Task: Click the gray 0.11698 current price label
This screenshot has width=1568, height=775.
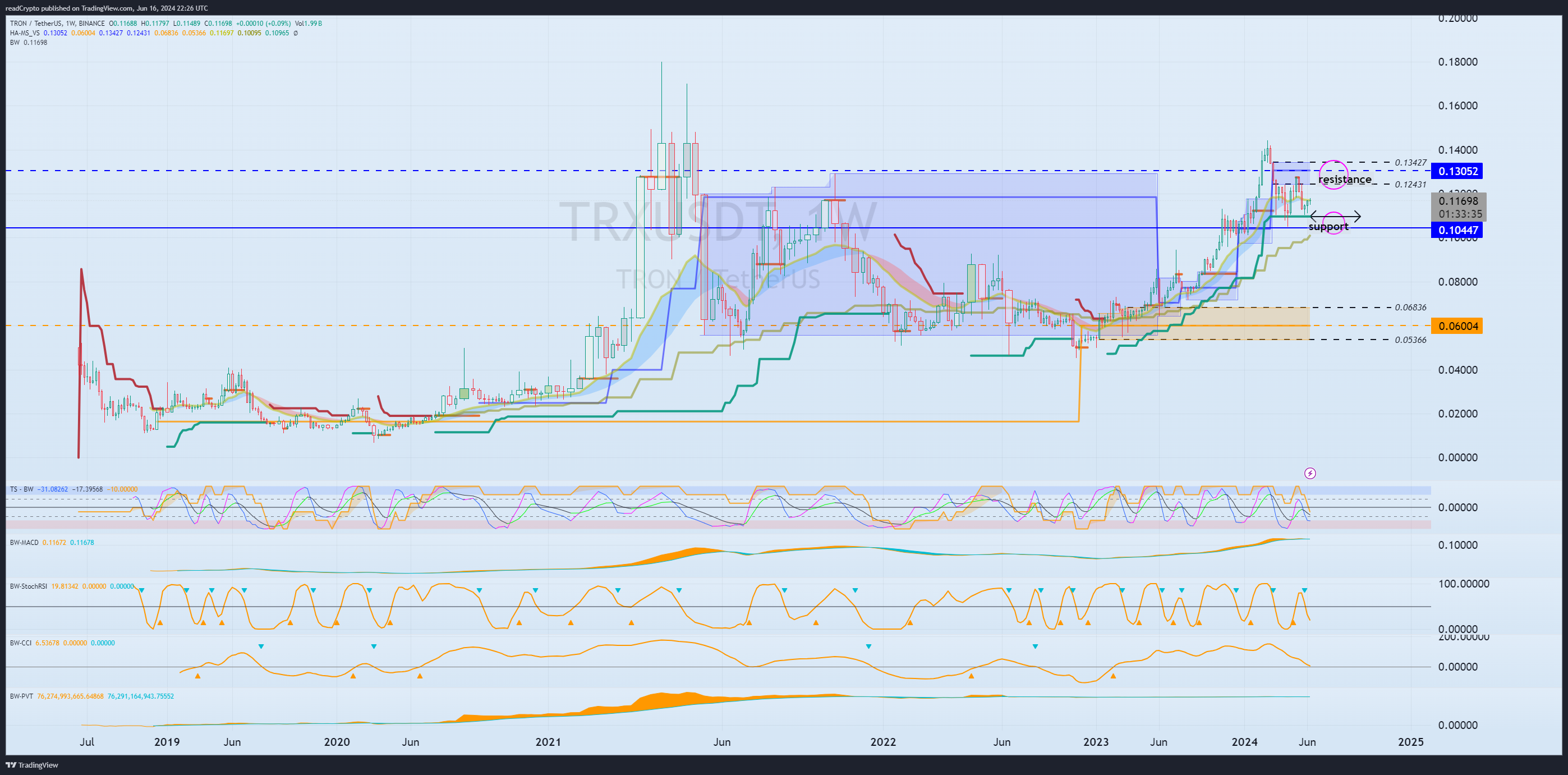Action: pos(1459,200)
